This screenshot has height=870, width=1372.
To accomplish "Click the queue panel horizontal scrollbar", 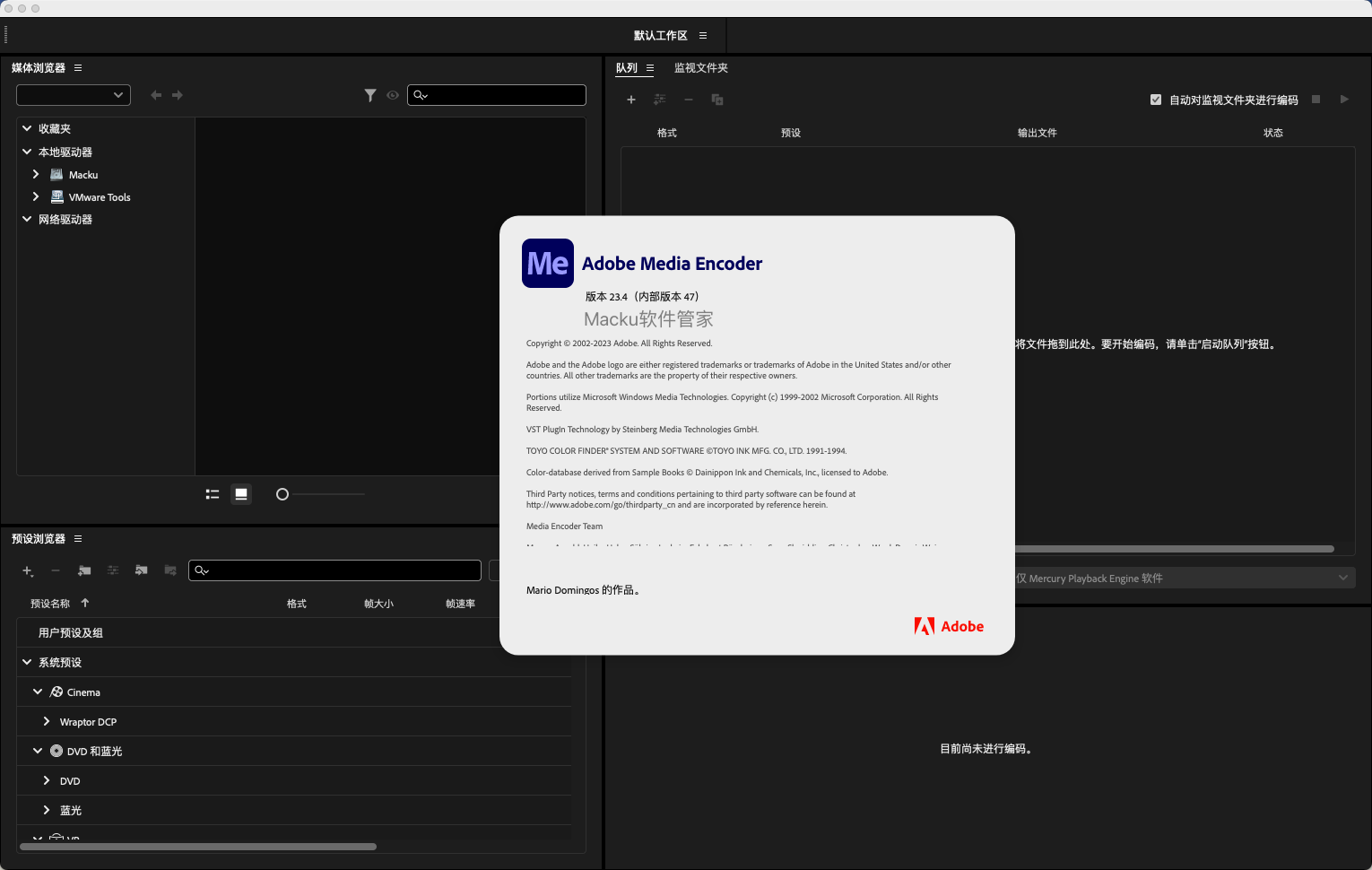I will point(1175,549).
